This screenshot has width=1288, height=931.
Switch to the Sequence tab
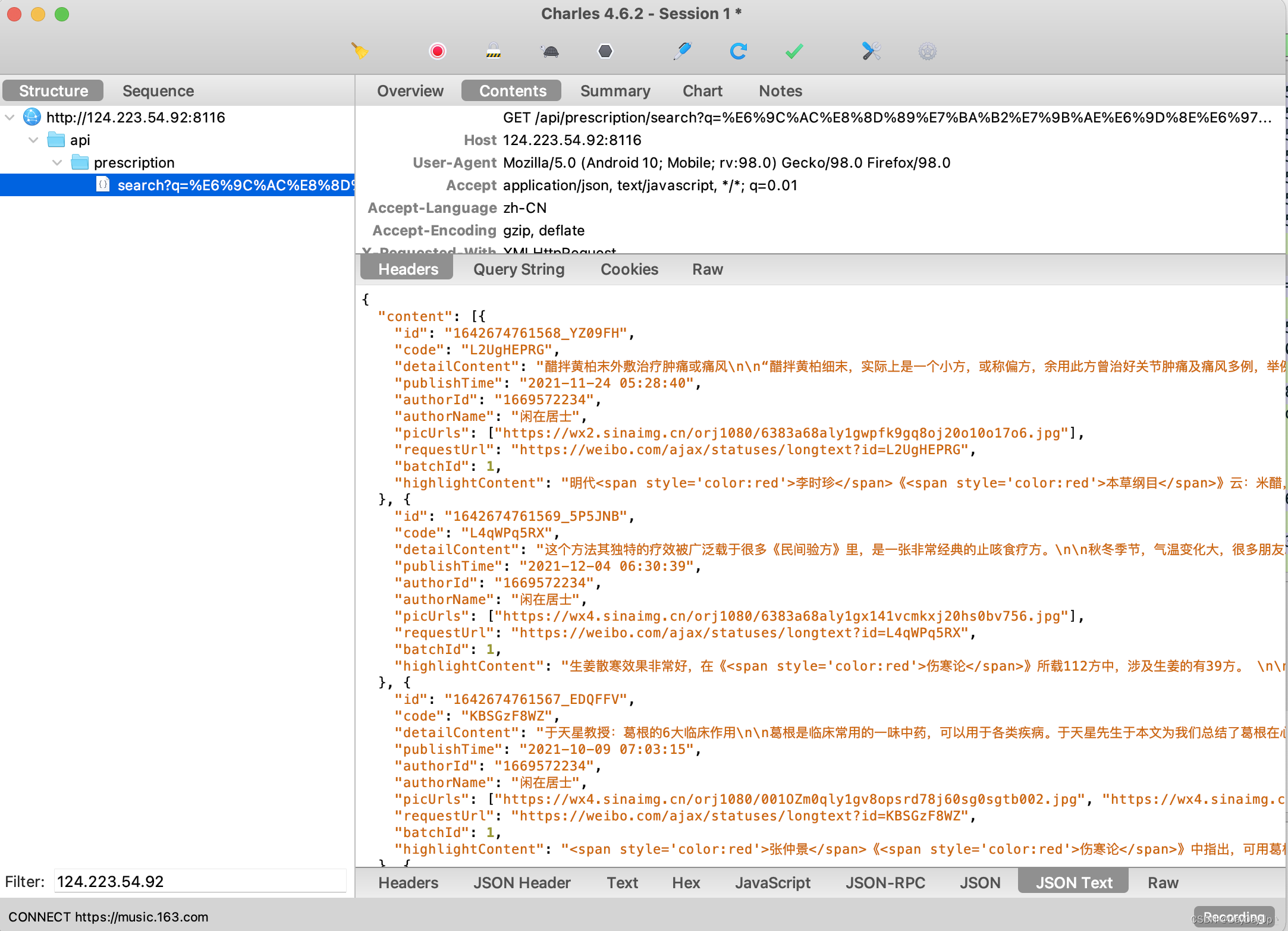click(158, 90)
